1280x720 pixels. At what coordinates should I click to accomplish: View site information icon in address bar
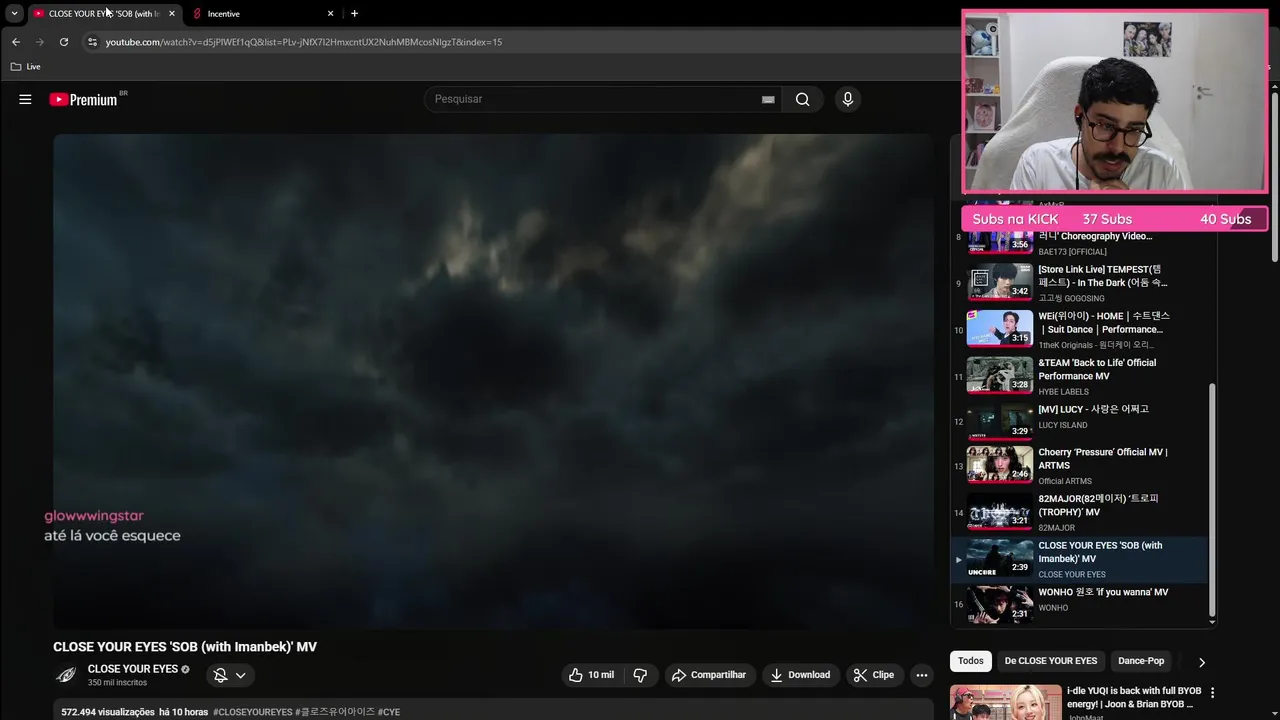point(92,42)
